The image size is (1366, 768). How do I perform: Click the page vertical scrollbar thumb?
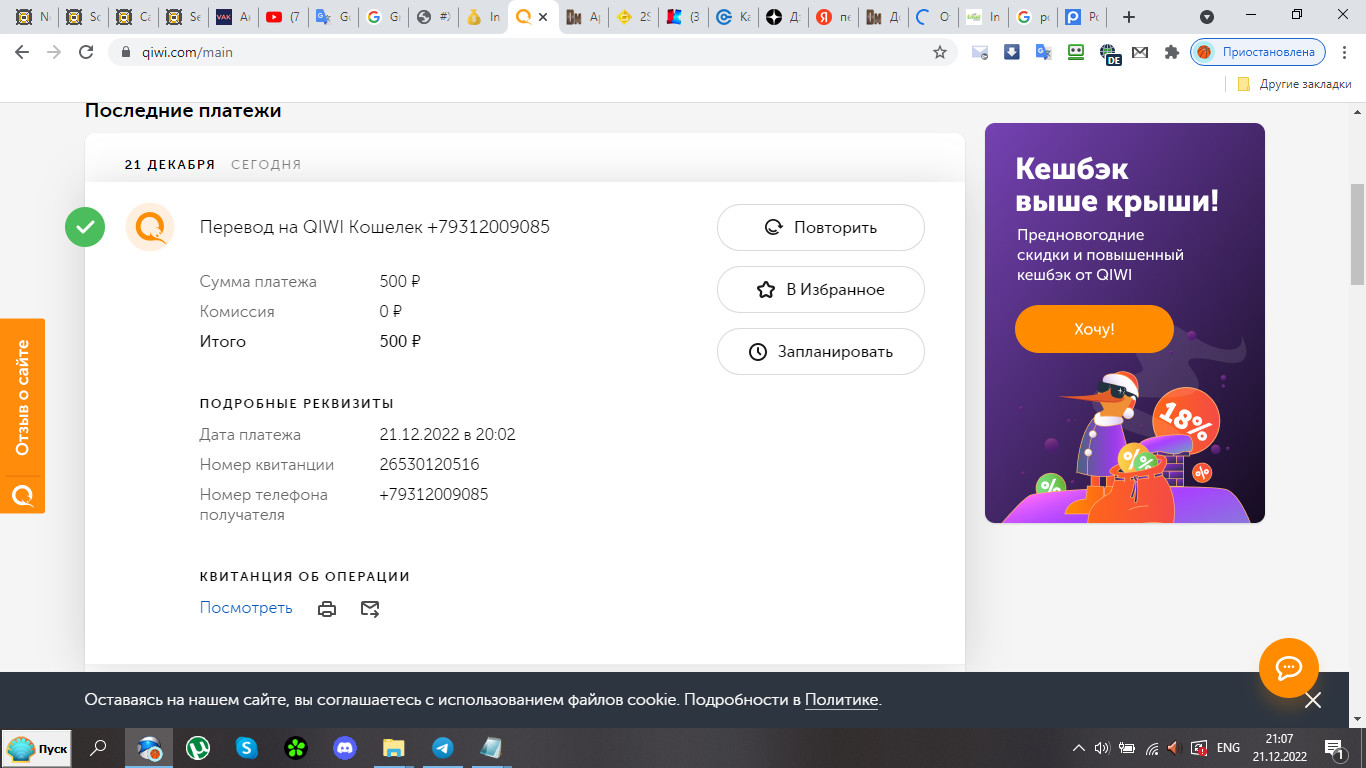point(1357,234)
